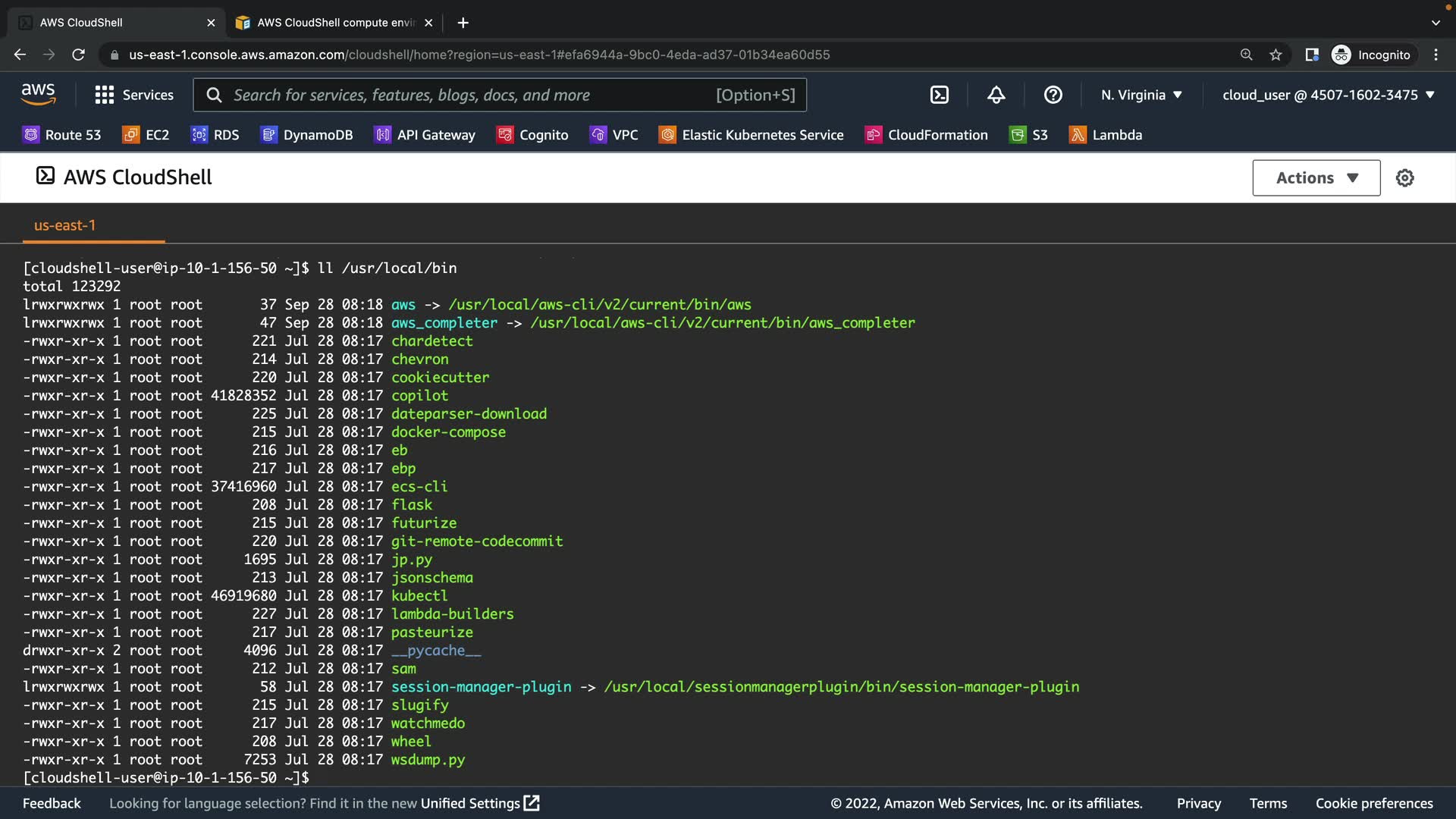Viewport: 1456px width, 819px height.
Task: Select the us-east-1 terminal tab
Action: 64,225
